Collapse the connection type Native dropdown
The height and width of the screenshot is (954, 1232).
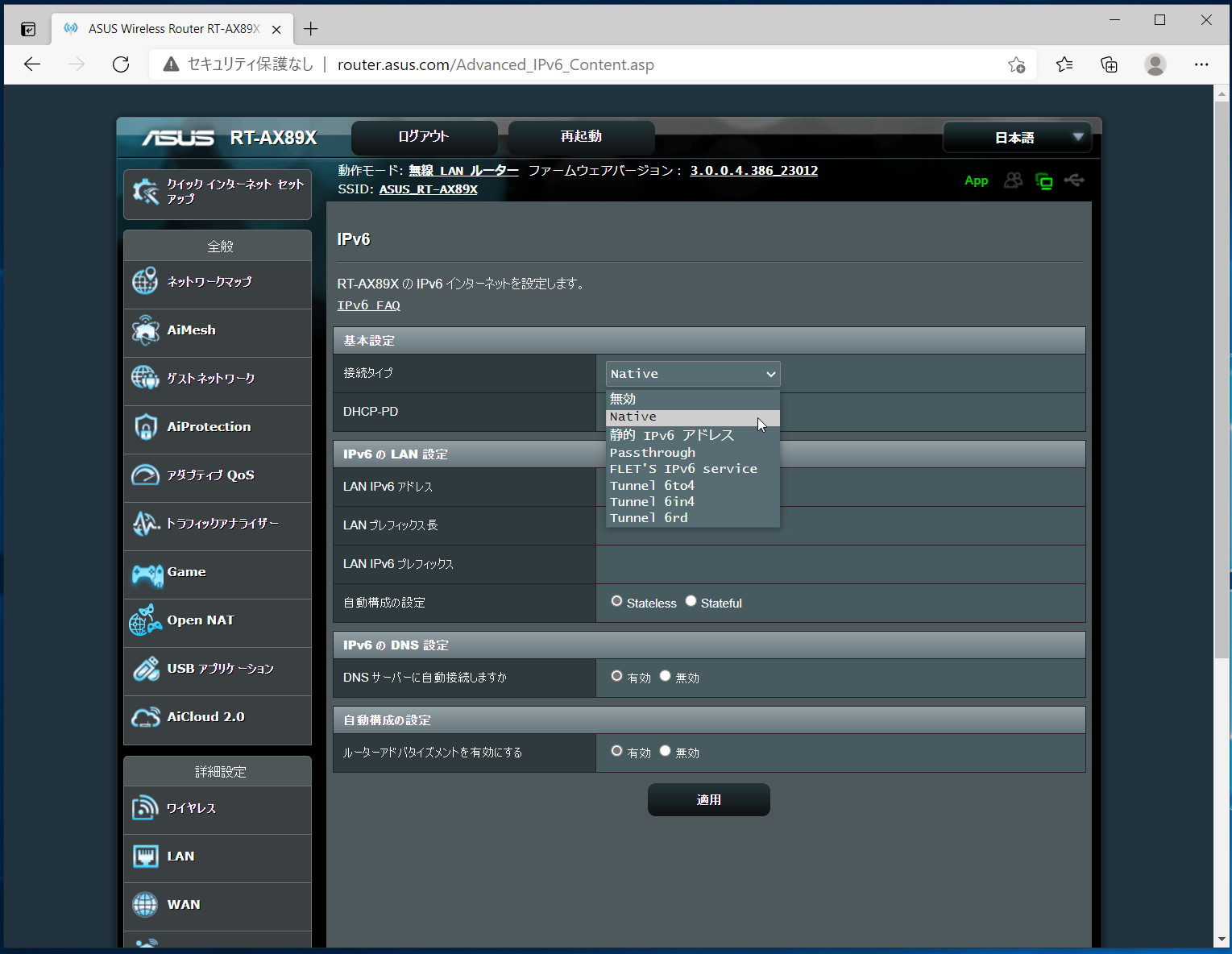[x=693, y=374]
